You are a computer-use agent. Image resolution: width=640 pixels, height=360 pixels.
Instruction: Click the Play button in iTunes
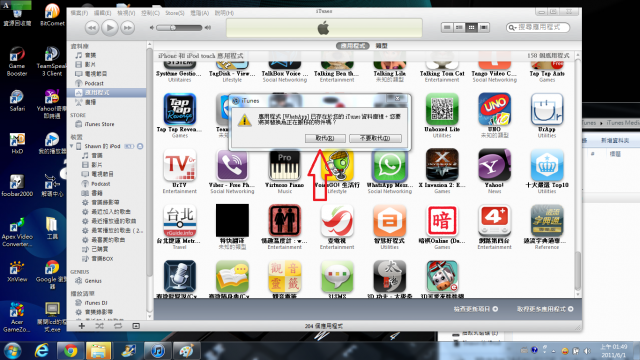tap(109, 28)
